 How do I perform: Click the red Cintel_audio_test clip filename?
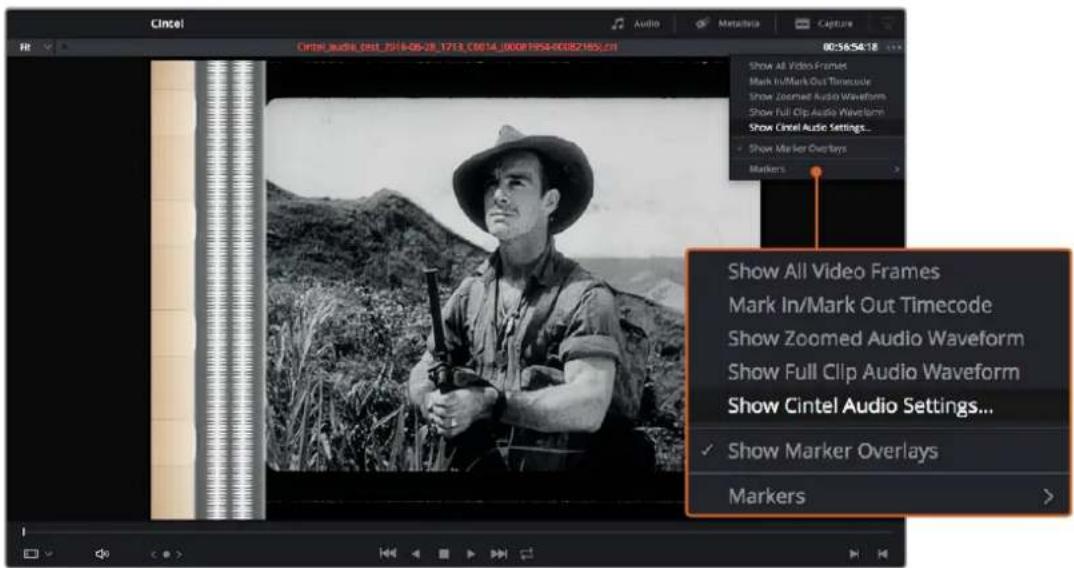(457, 47)
